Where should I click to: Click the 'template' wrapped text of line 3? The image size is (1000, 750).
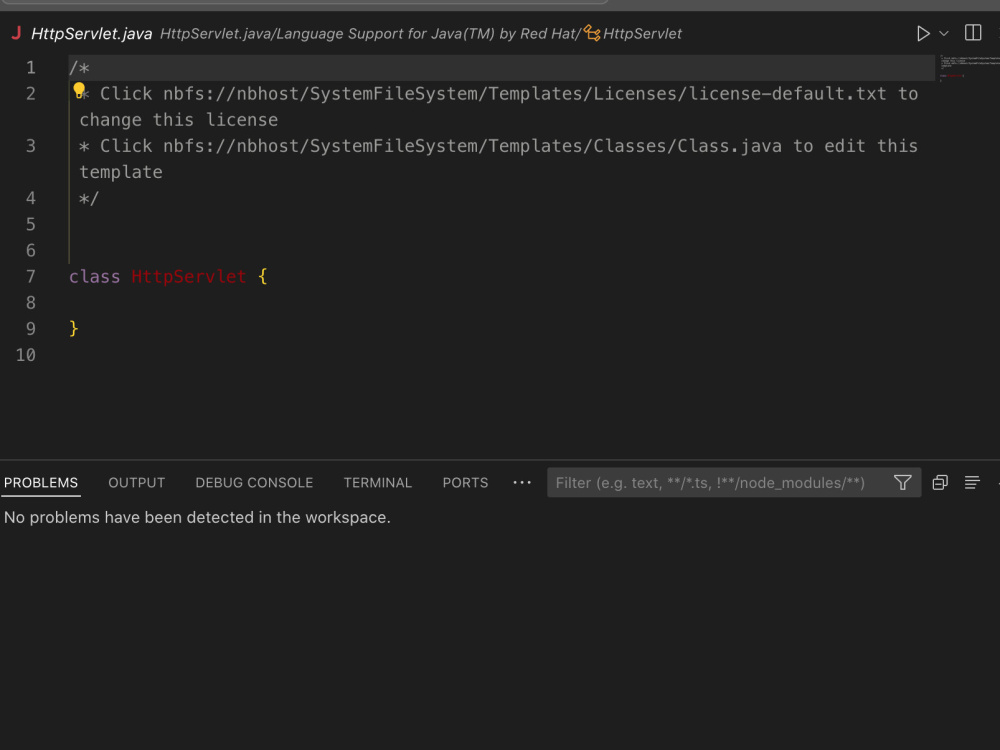pos(121,172)
